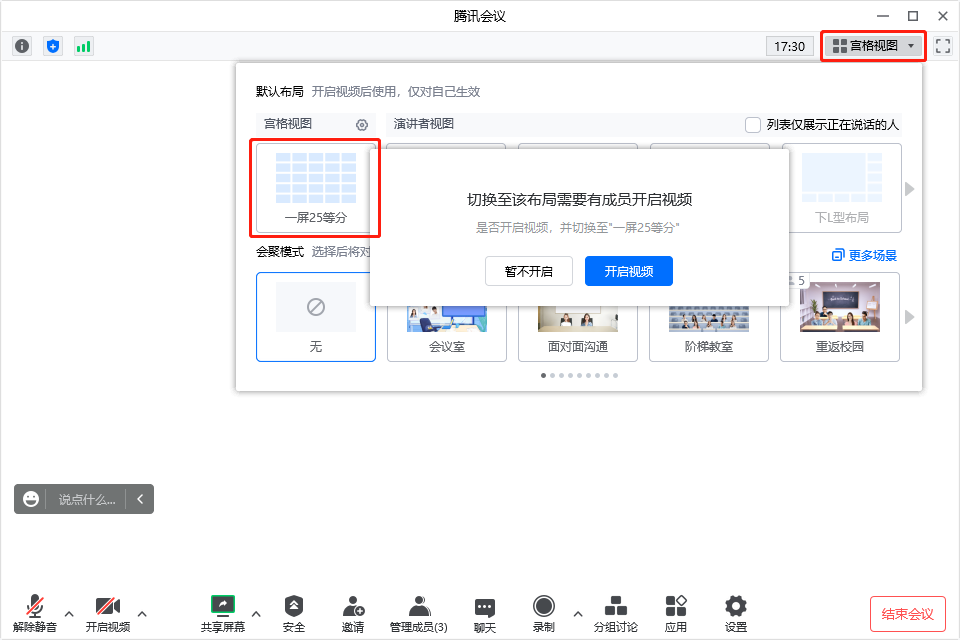Open 邀请 invite dialog

[353, 614]
